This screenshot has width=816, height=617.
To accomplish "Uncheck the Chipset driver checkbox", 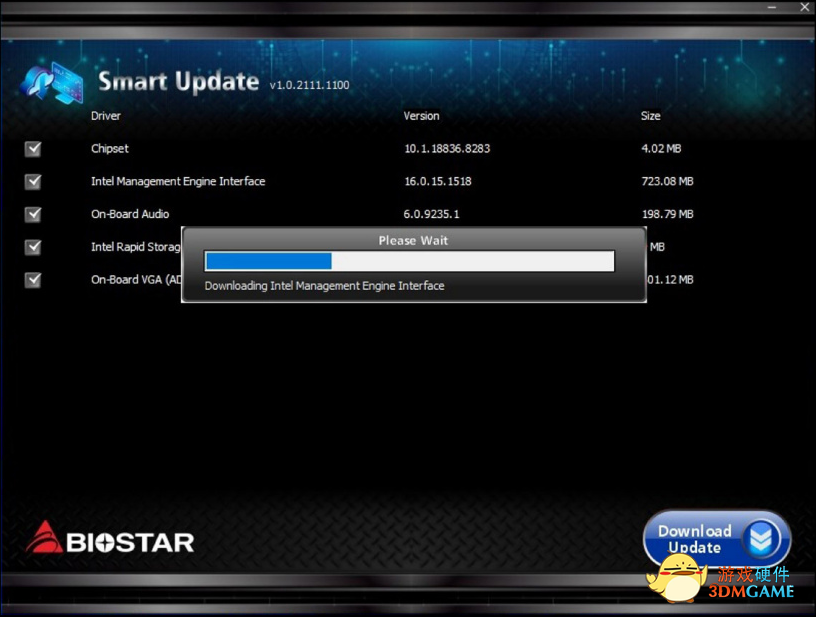I will tap(33, 149).
